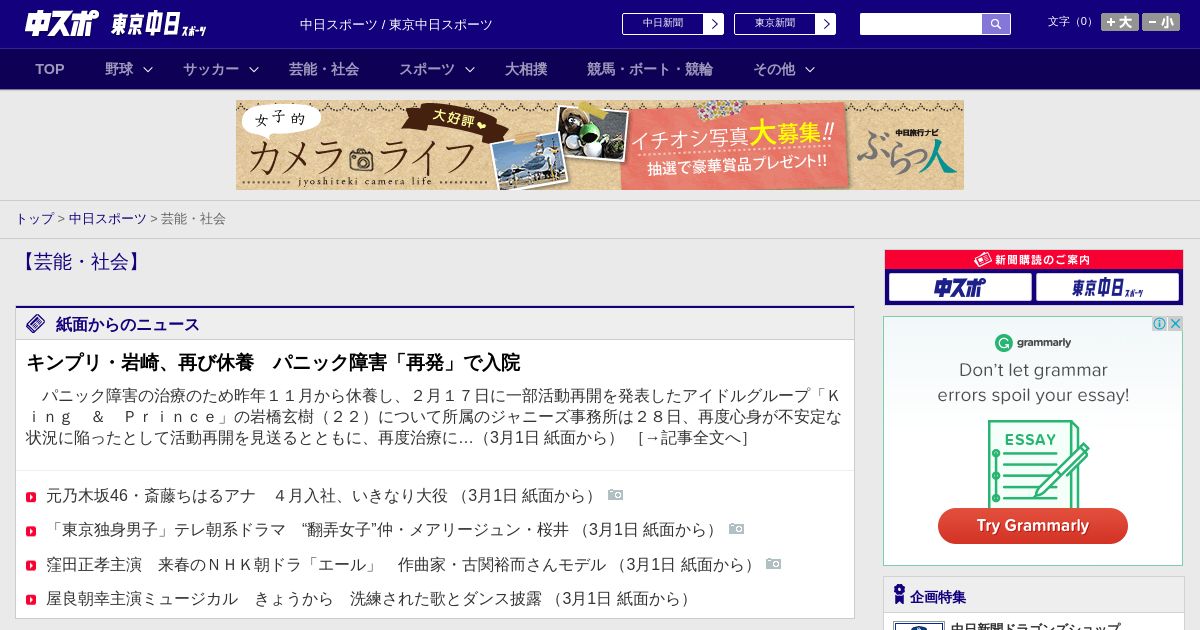Click the →記事全文へ link
The width and height of the screenshot is (1200, 630).
tap(692, 438)
